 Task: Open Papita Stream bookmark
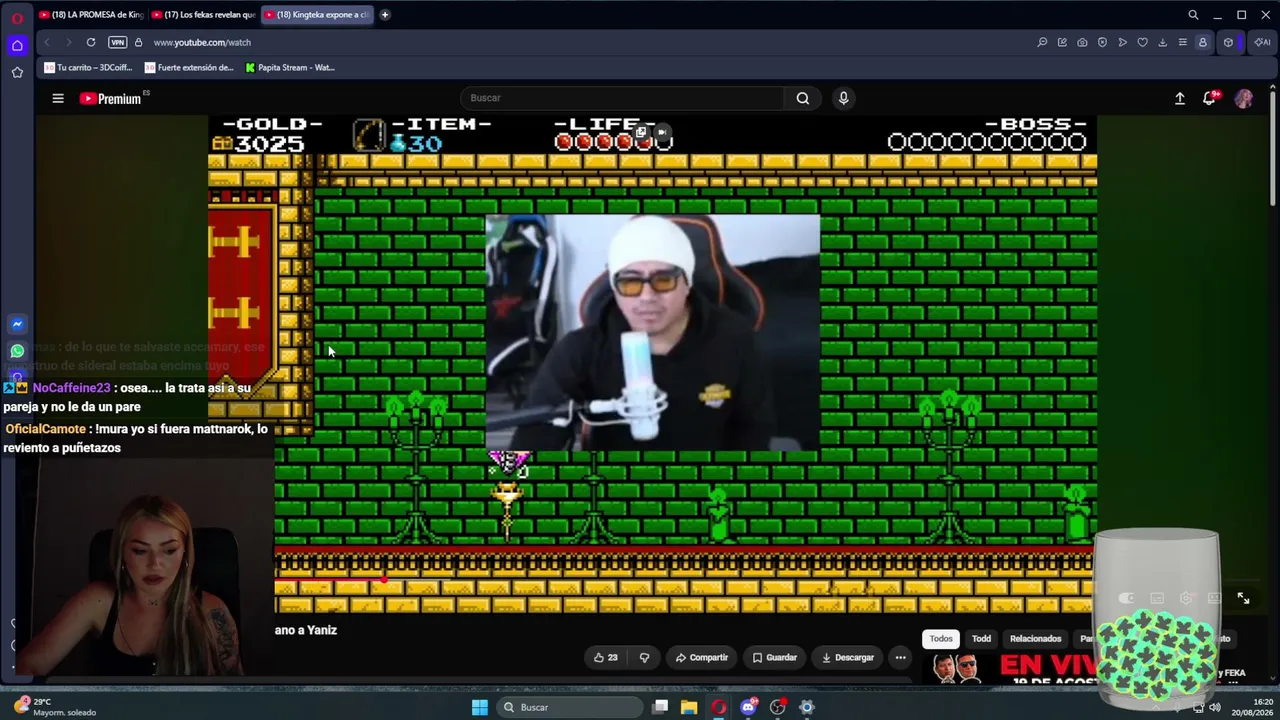(290, 67)
